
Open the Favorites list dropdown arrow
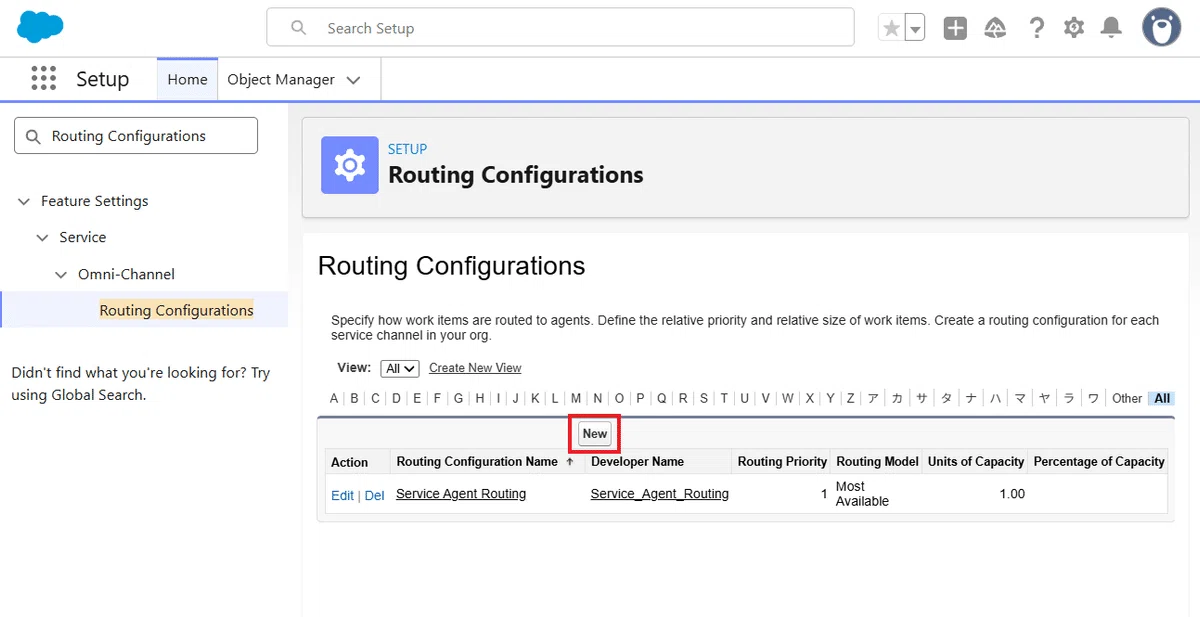915,28
